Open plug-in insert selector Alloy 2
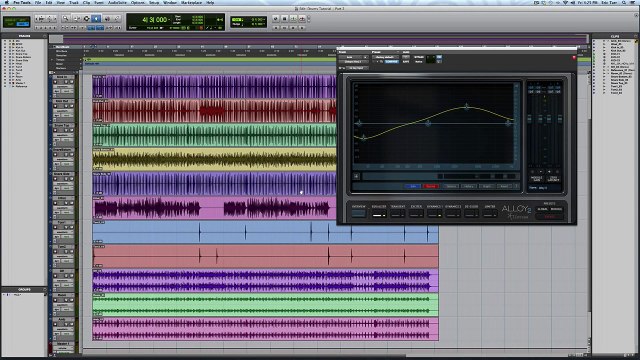The width and height of the screenshot is (640, 360). 353,62
